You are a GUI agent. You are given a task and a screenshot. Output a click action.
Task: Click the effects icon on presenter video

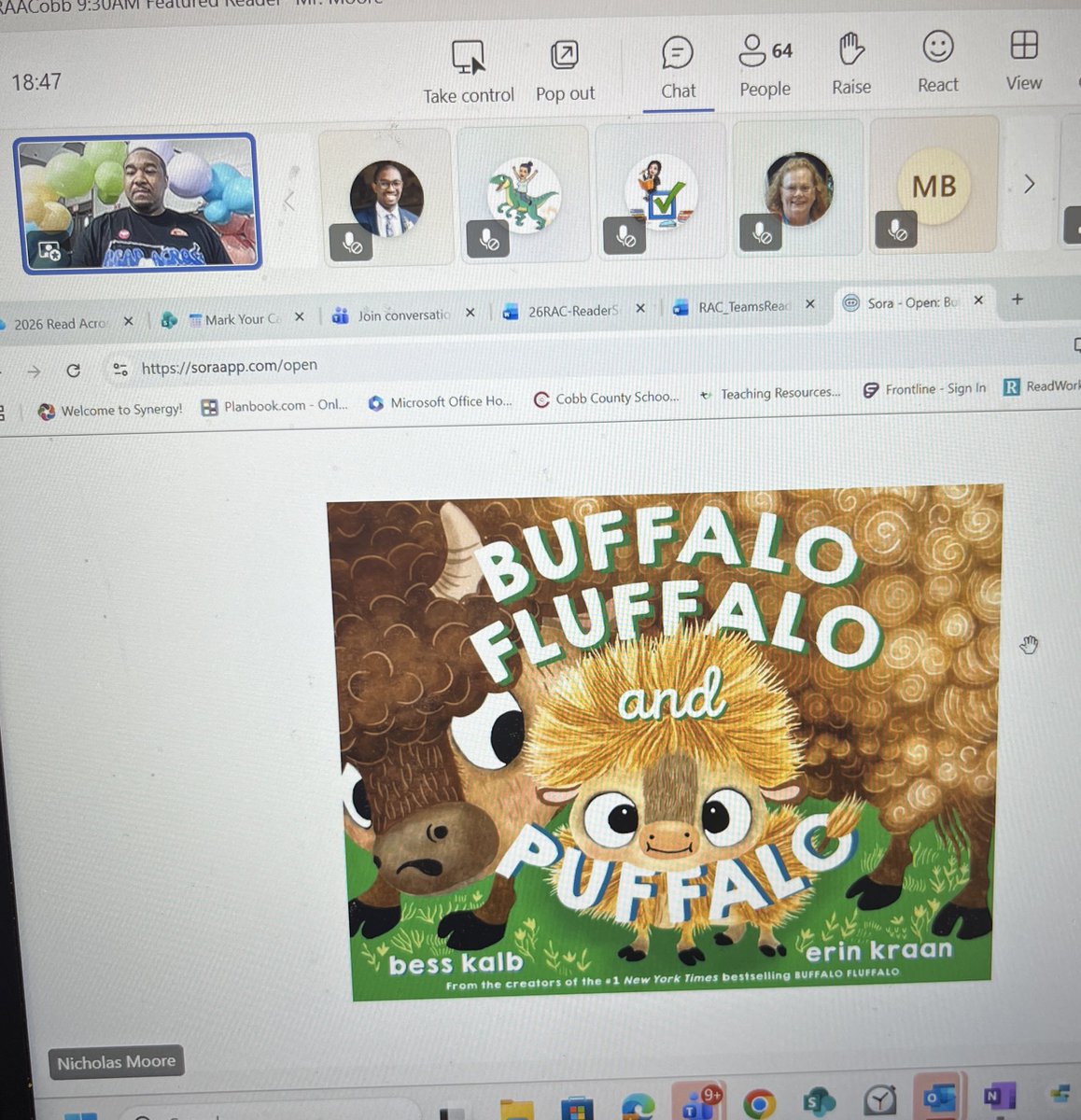pos(49,250)
